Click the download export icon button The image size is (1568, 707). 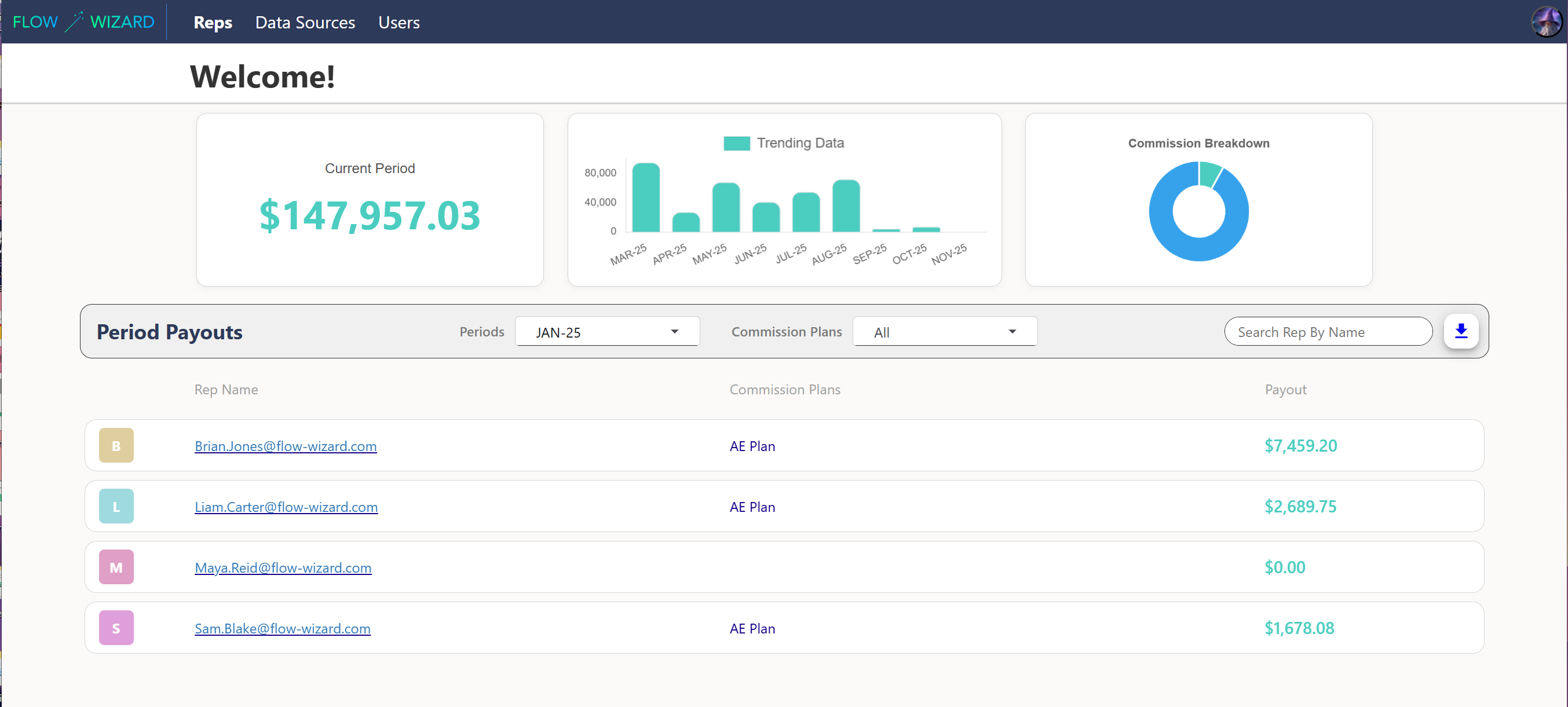click(1460, 331)
